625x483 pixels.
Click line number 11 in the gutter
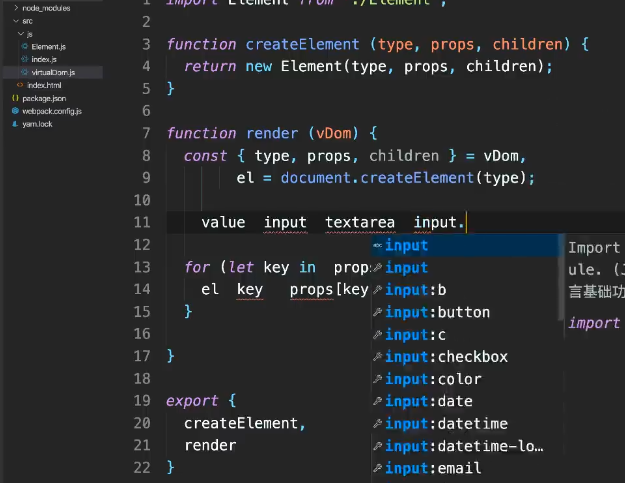142,222
